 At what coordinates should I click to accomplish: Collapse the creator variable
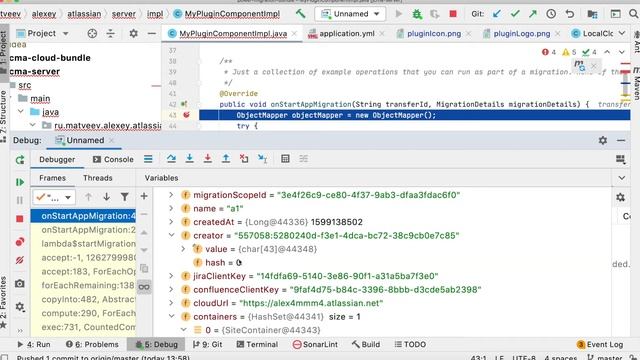(x=171, y=236)
